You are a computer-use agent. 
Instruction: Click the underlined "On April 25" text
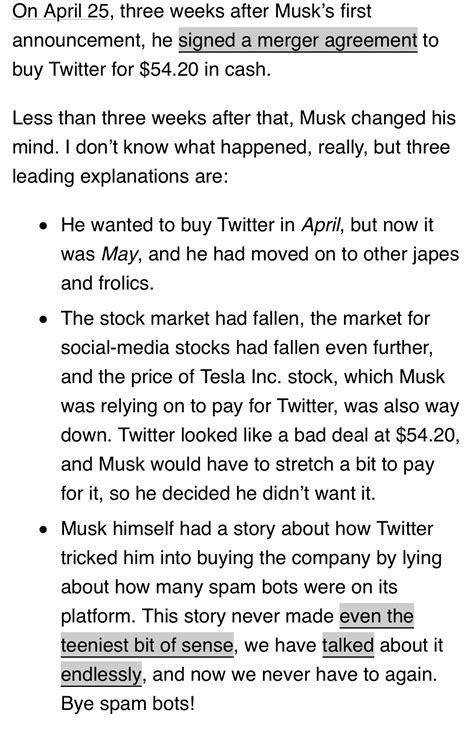tap(62, 11)
